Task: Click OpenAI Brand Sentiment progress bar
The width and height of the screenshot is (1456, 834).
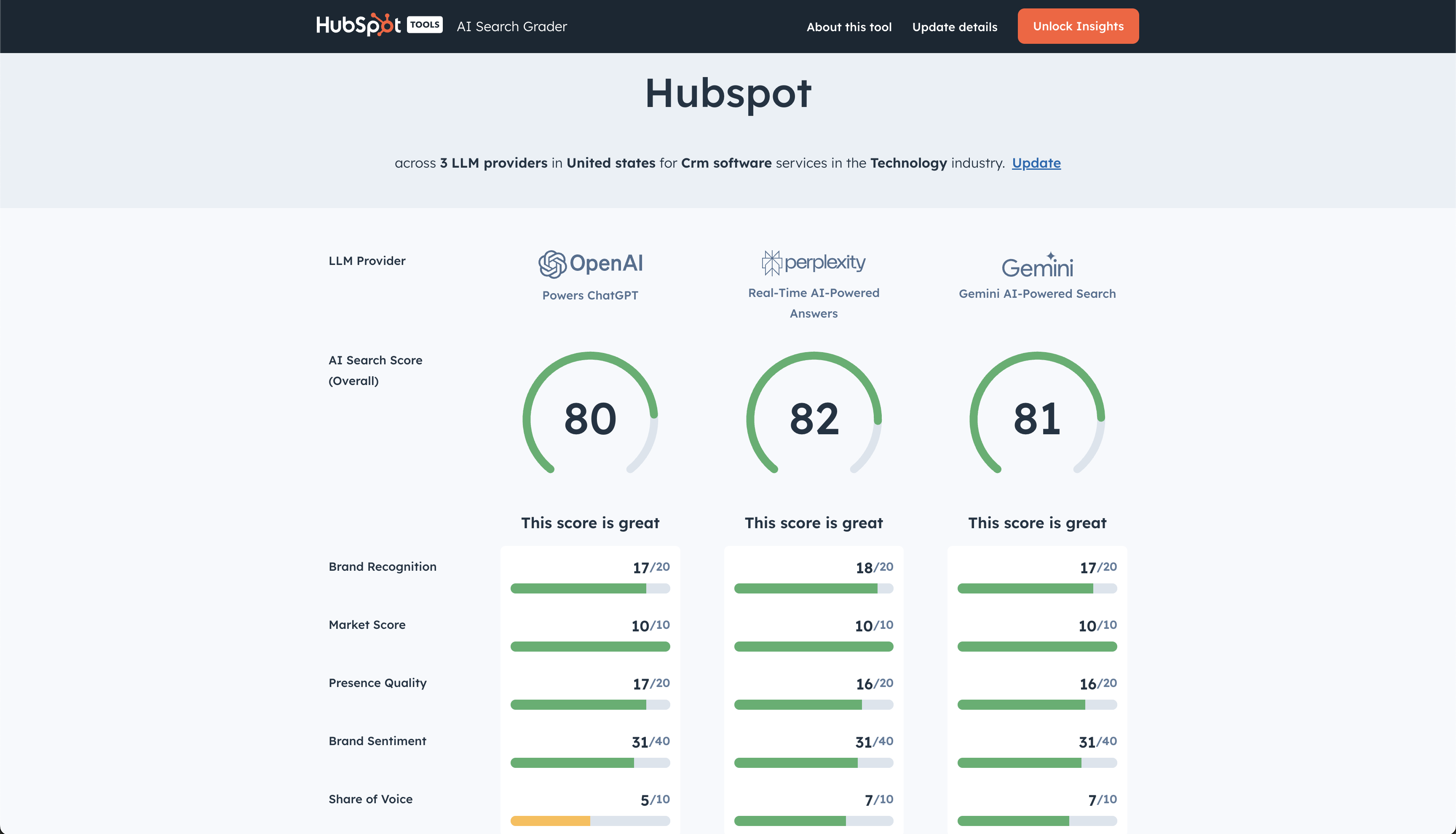Action: pyautogui.click(x=590, y=763)
